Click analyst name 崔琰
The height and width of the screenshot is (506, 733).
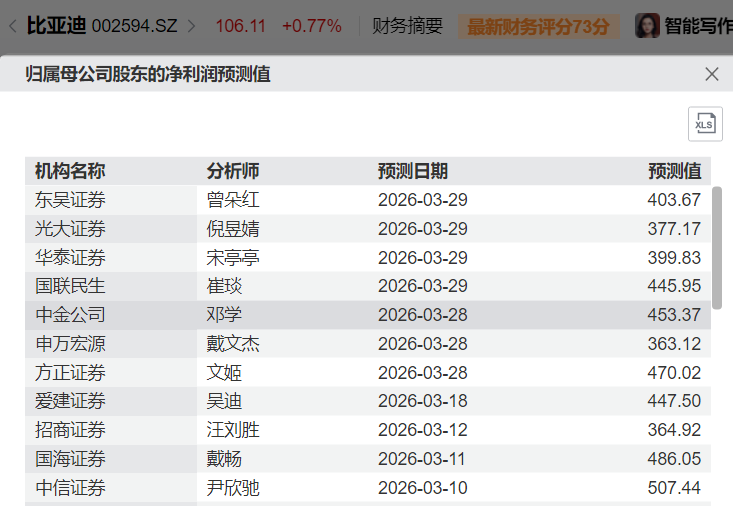point(224,286)
